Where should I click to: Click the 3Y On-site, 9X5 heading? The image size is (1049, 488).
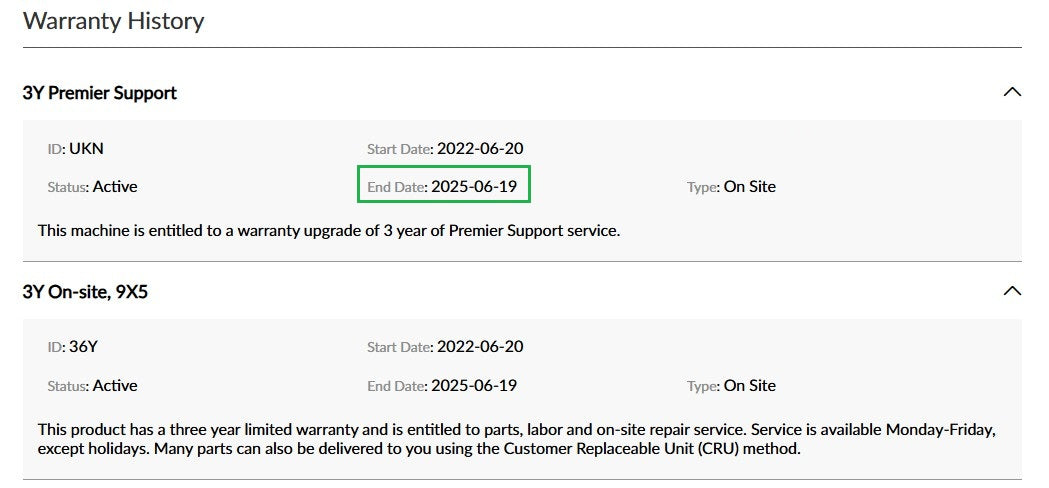coord(85,292)
